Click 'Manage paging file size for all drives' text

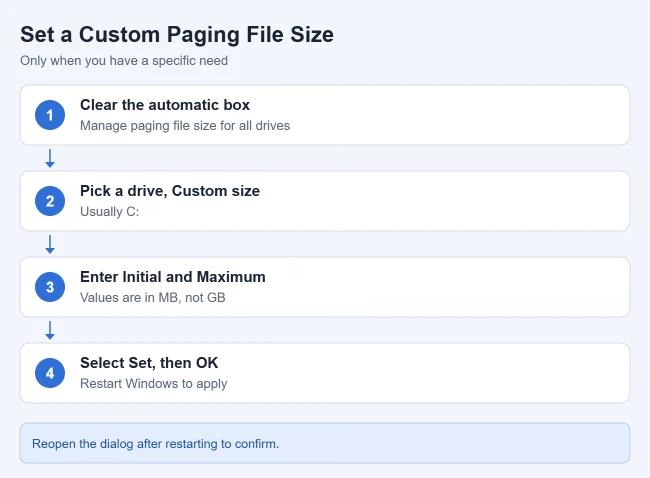coord(185,126)
